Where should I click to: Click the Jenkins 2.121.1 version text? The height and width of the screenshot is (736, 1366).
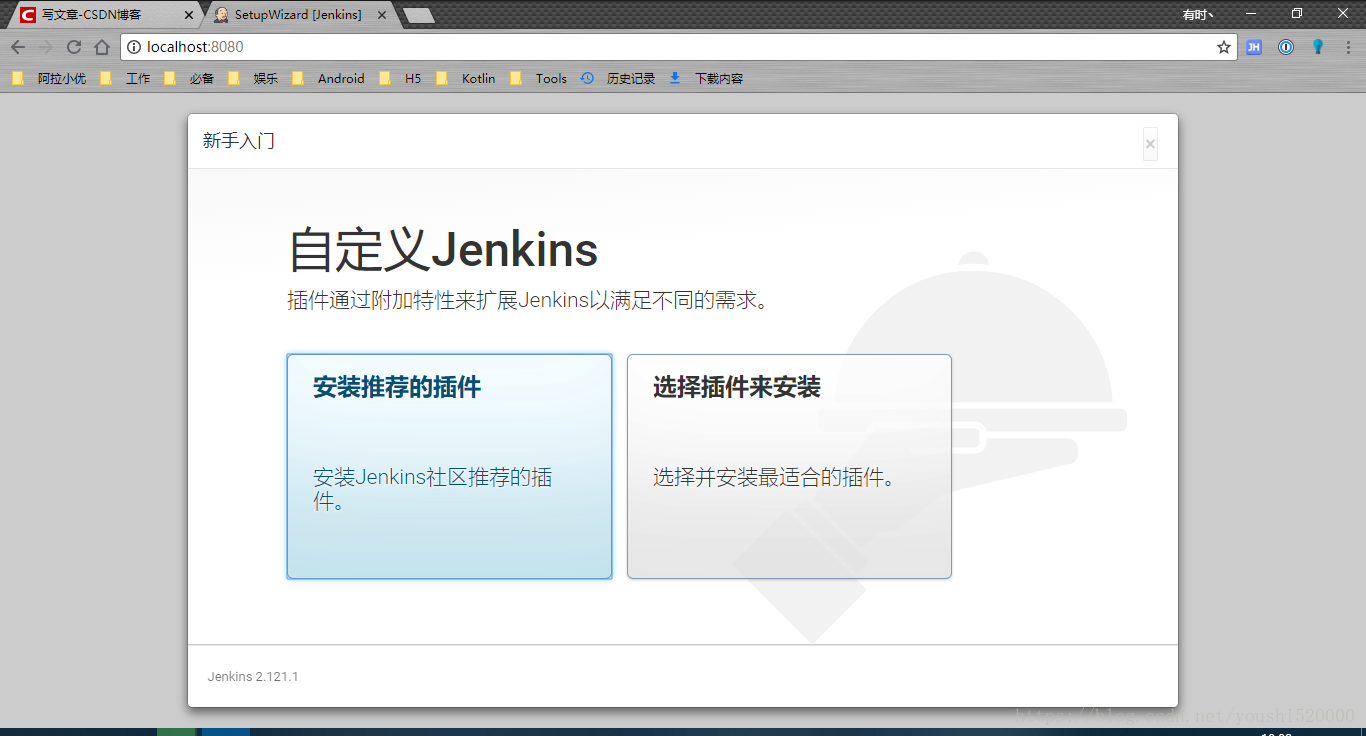point(253,677)
